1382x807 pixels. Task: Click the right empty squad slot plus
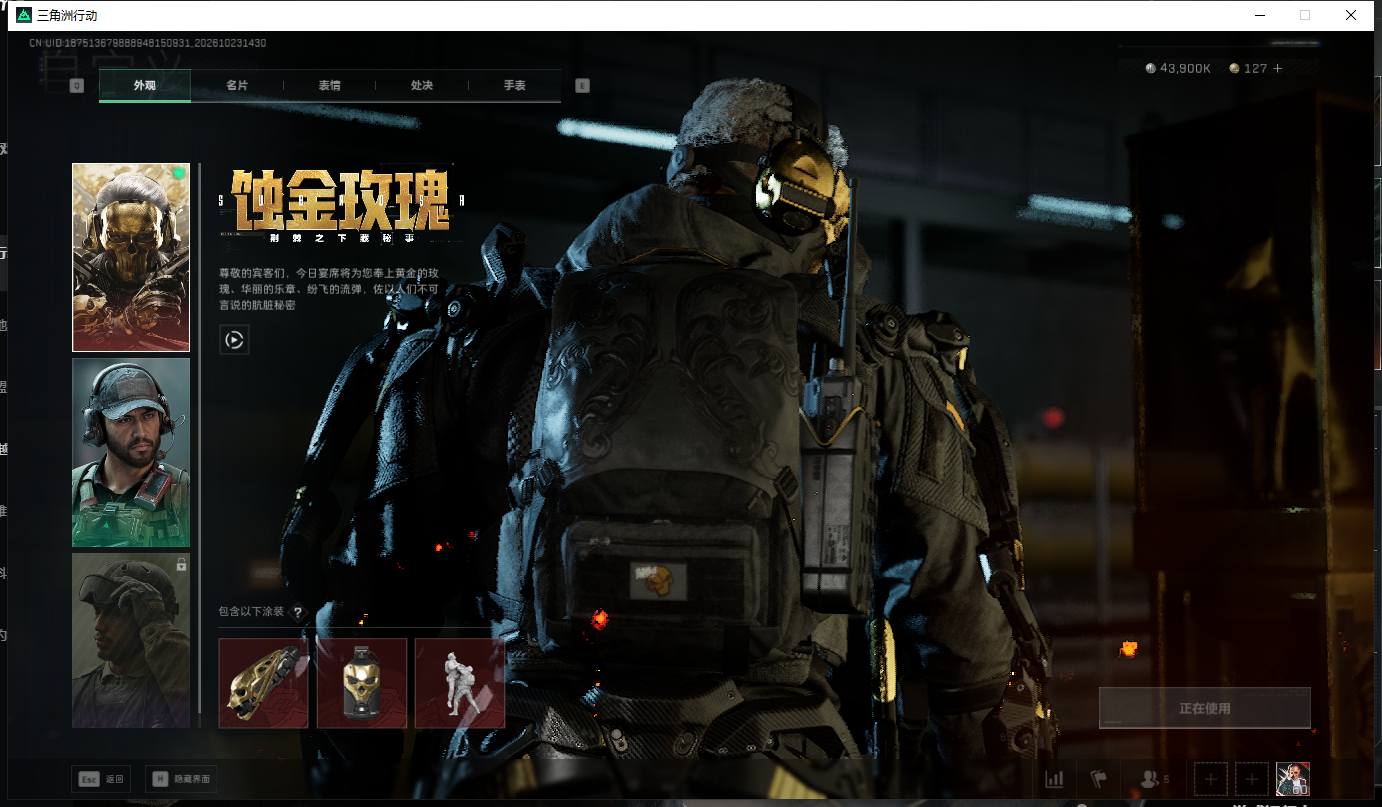pos(1251,779)
